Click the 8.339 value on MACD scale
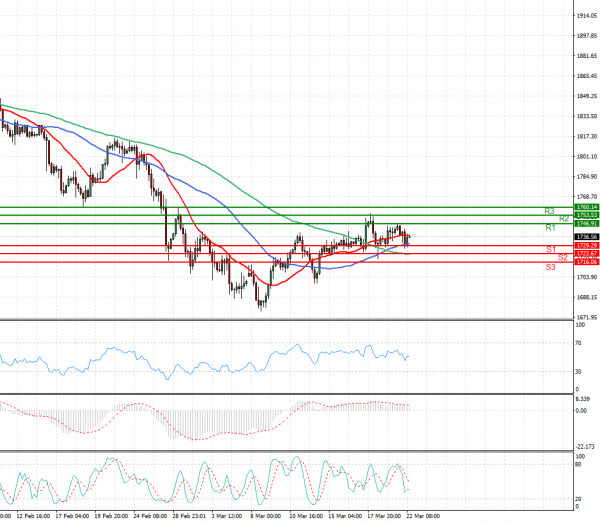This screenshot has width=600, height=523. pos(582,399)
